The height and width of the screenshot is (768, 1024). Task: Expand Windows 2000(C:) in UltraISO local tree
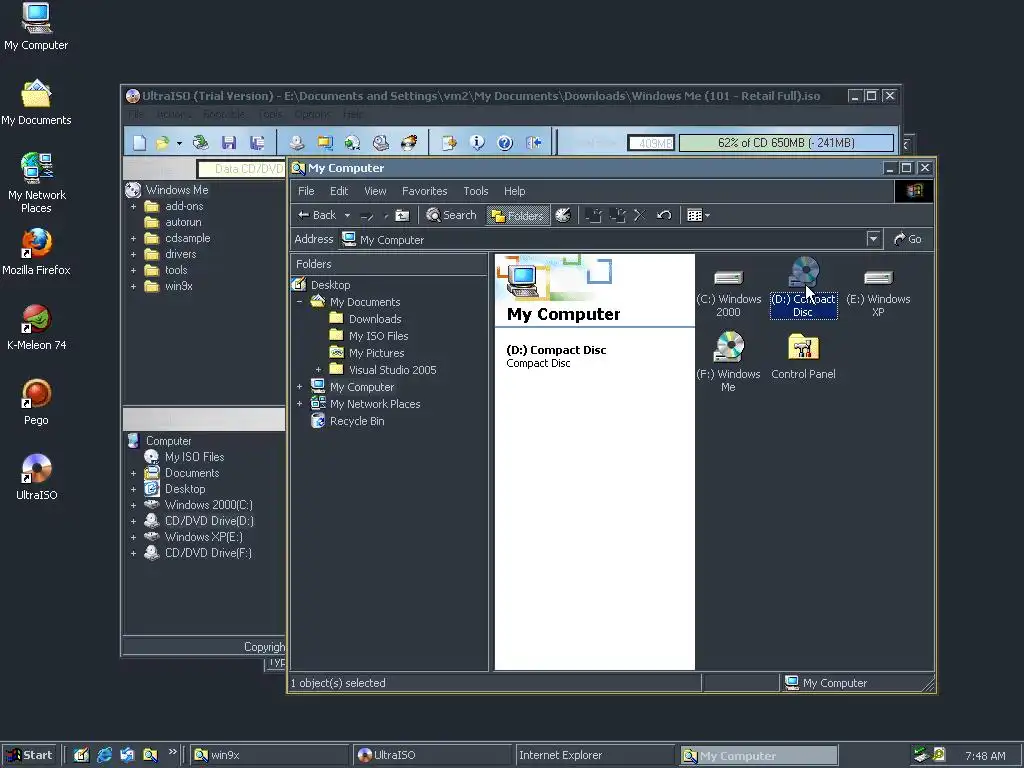tap(133, 505)
